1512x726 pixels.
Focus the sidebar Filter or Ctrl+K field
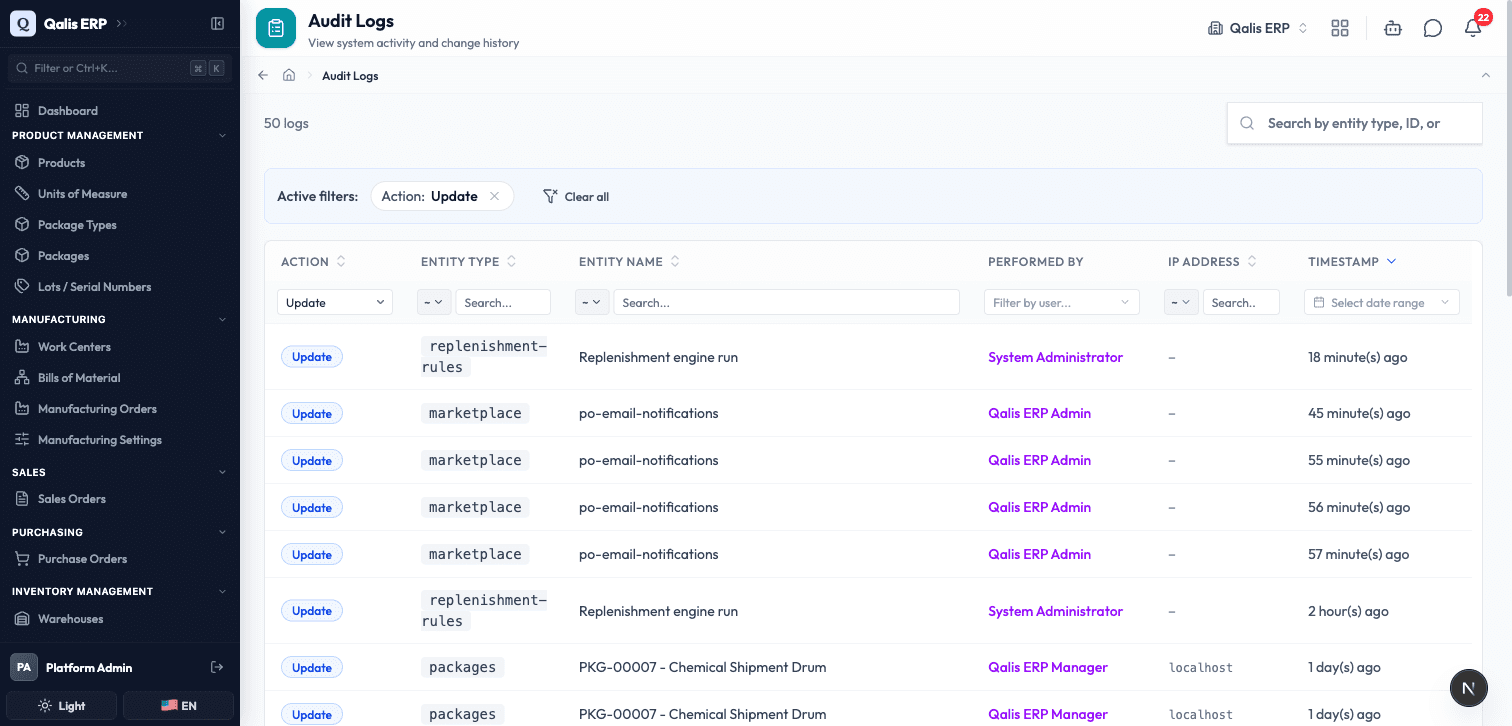(119, 68)
